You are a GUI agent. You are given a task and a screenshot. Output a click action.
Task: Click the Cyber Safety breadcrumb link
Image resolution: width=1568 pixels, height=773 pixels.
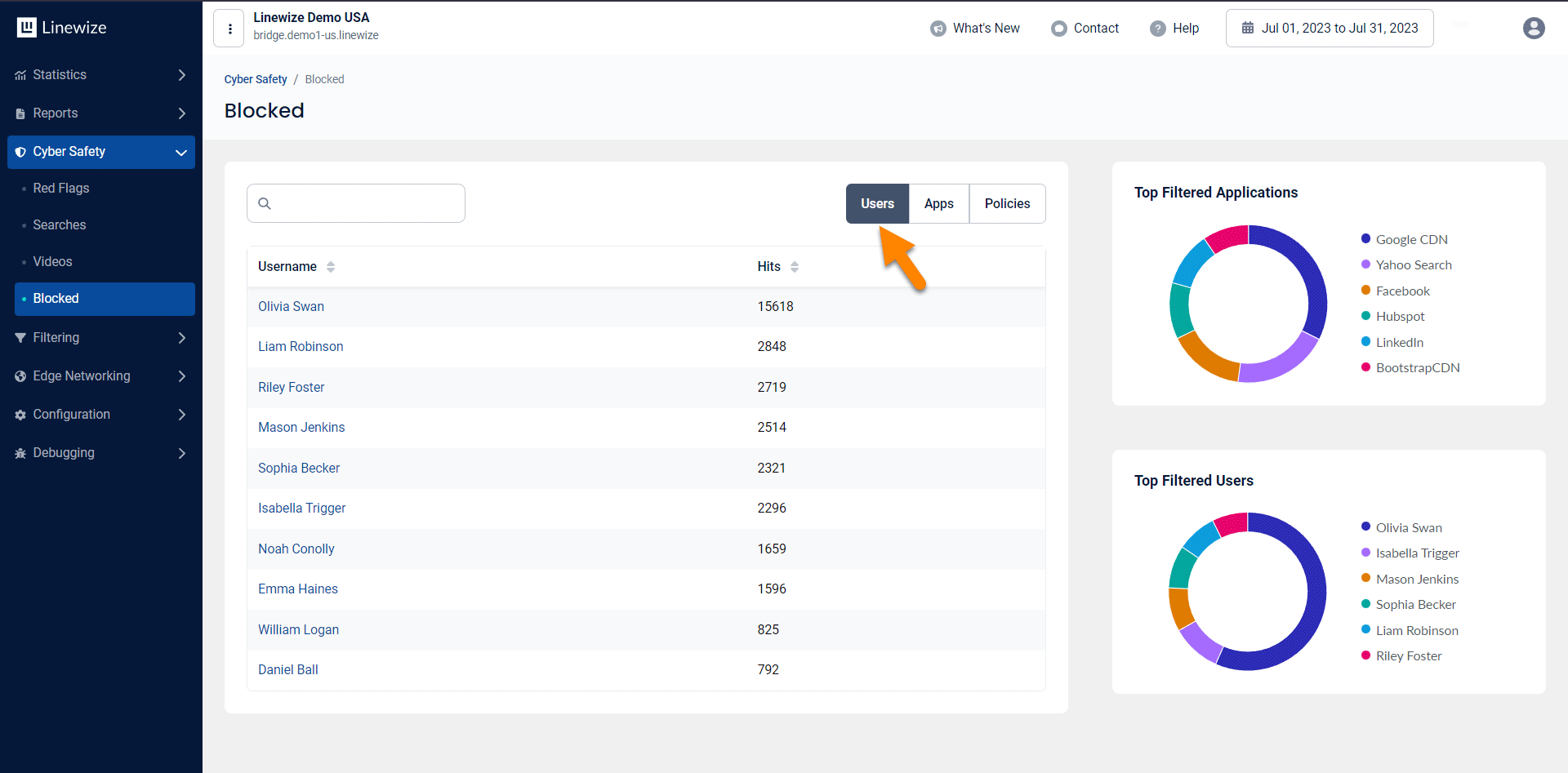[x=256, y=79]
